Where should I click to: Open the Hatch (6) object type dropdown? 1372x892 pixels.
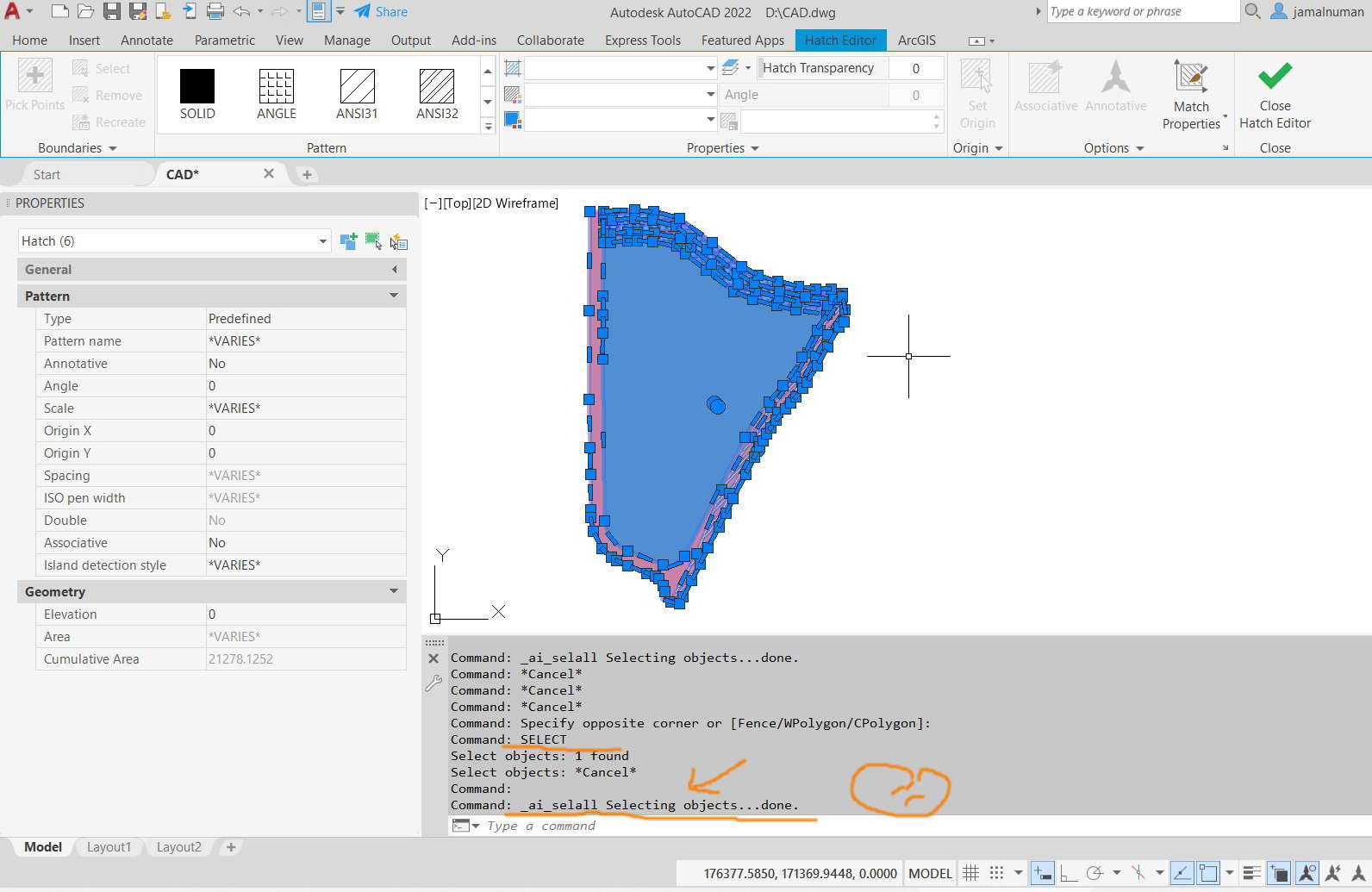point(323,241)
